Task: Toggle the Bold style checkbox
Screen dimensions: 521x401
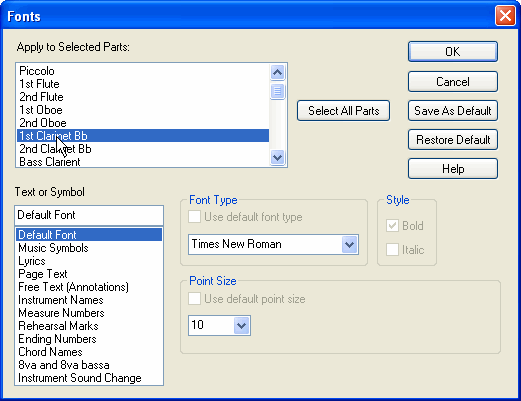Action: point(392,226)
